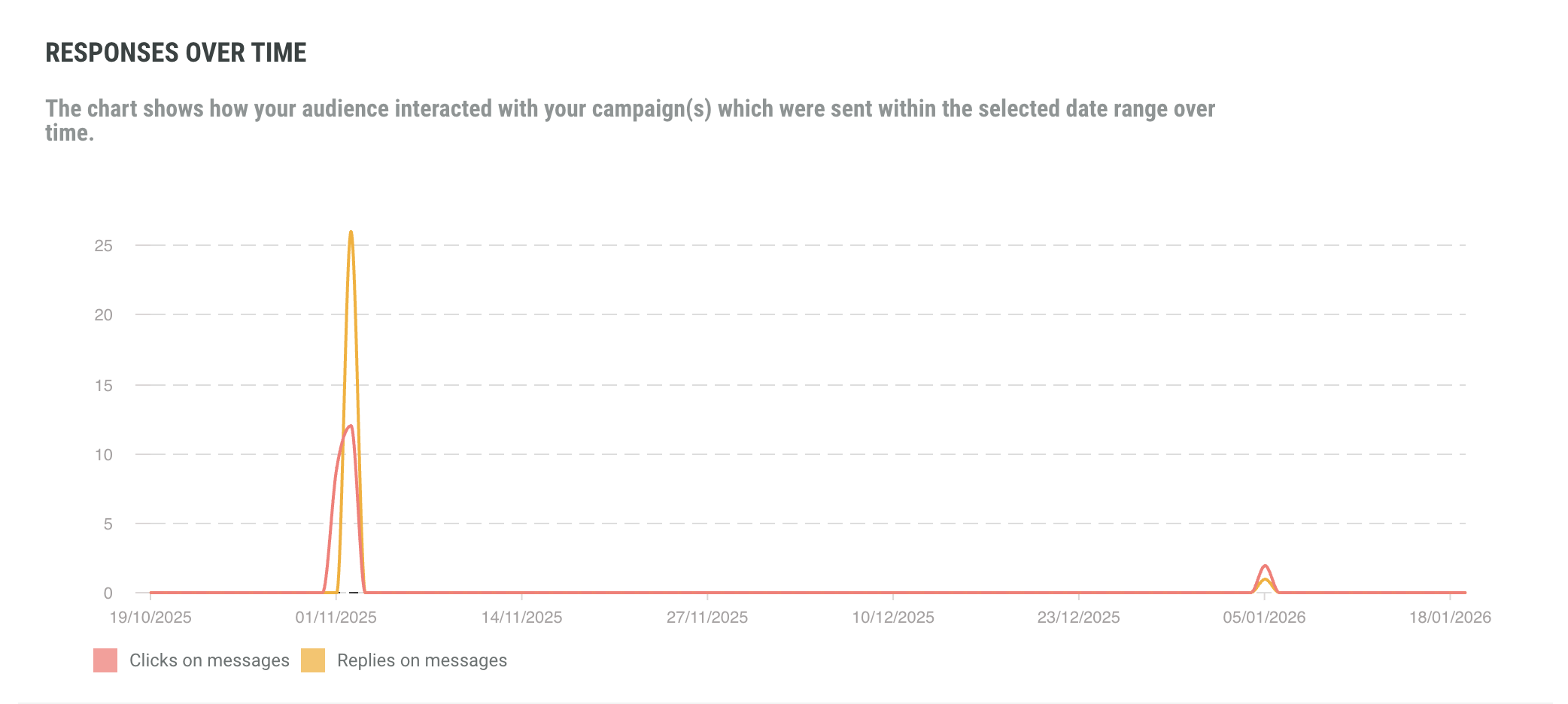This screenshot has height=704, width=1568.
Task: Select the 10/12/2025 x-axis date label
Action: pyautogui.click(x=892, y=618)
